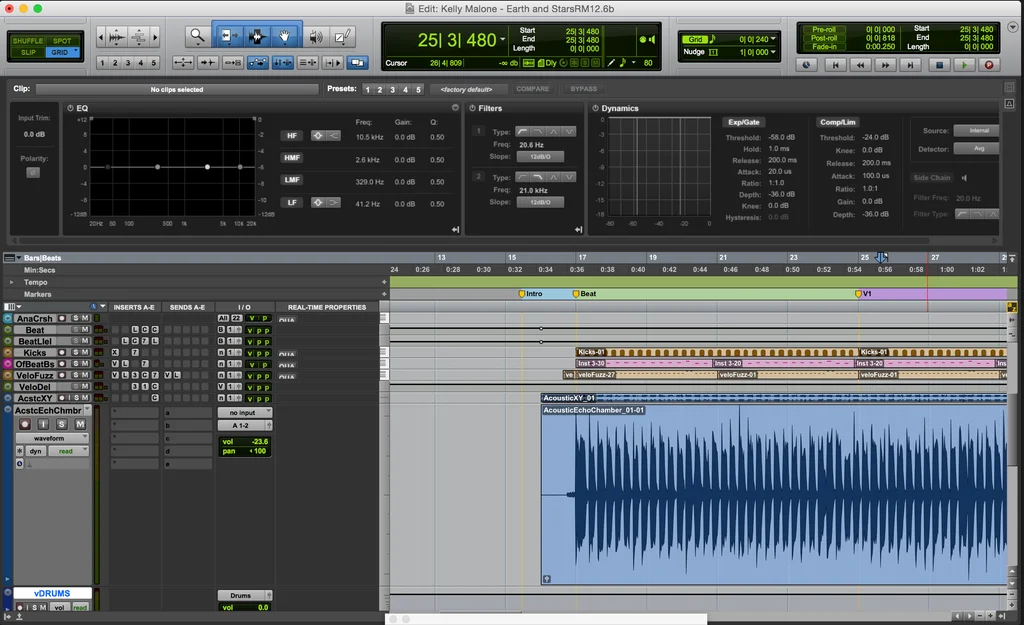Select the Pencil tool
The height and width of the screenshot is (625, 1024).
click(x=342, y=33)
